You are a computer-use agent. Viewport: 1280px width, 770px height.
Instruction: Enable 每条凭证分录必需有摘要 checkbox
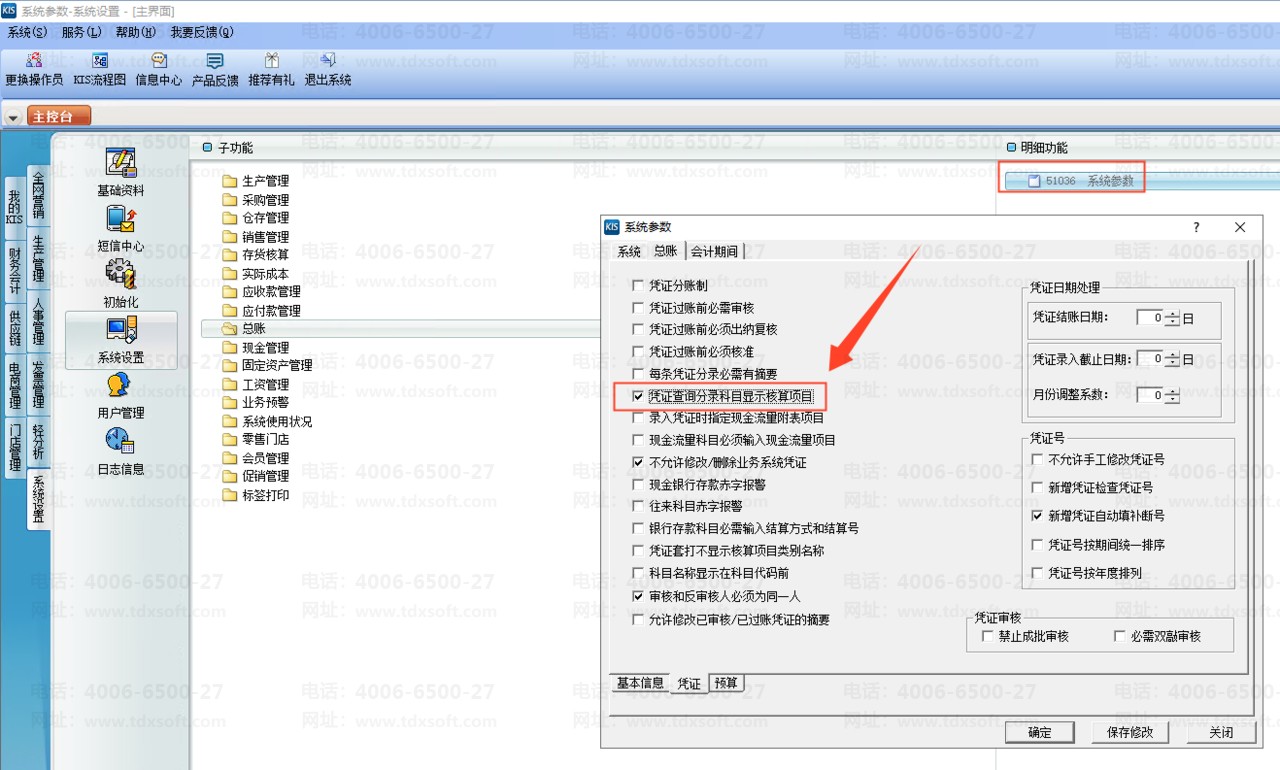(638, 374)
